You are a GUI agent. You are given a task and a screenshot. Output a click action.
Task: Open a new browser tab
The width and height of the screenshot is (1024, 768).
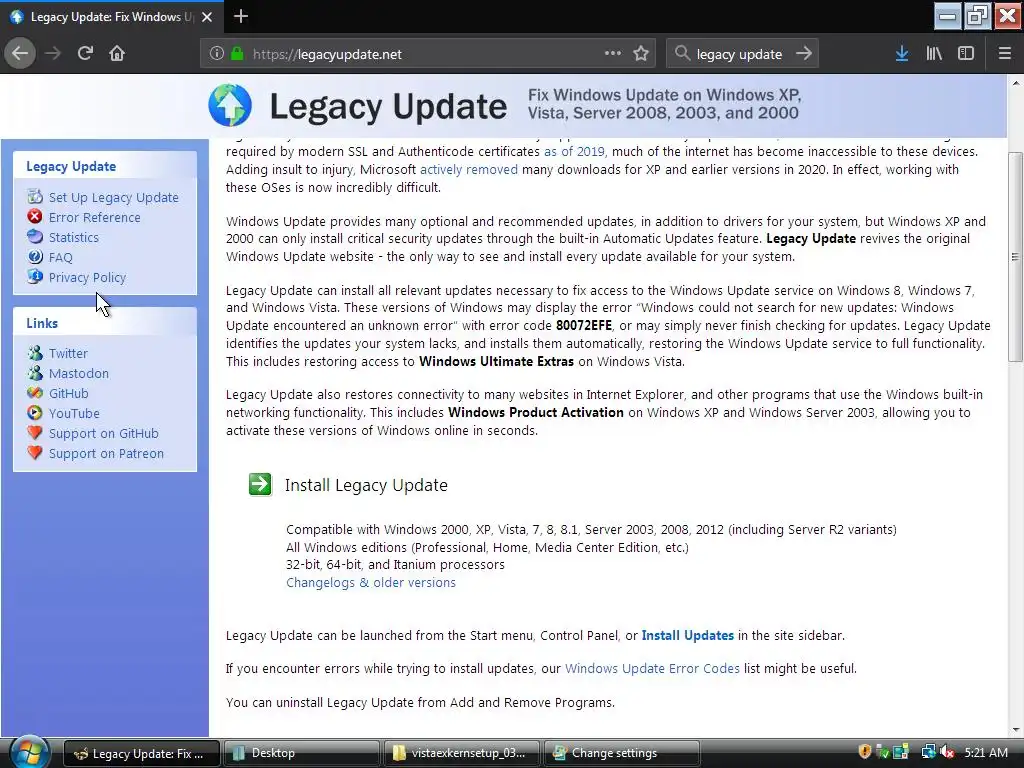pos(241,16)
